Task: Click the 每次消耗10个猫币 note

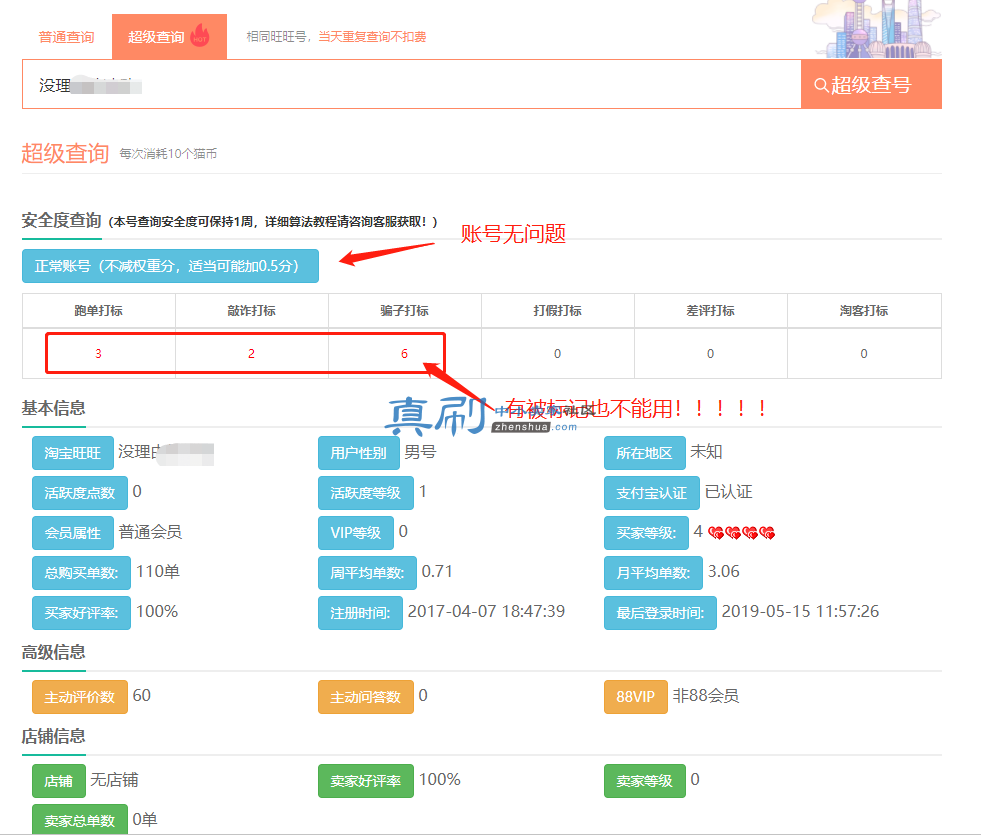Action: (168, 154)
